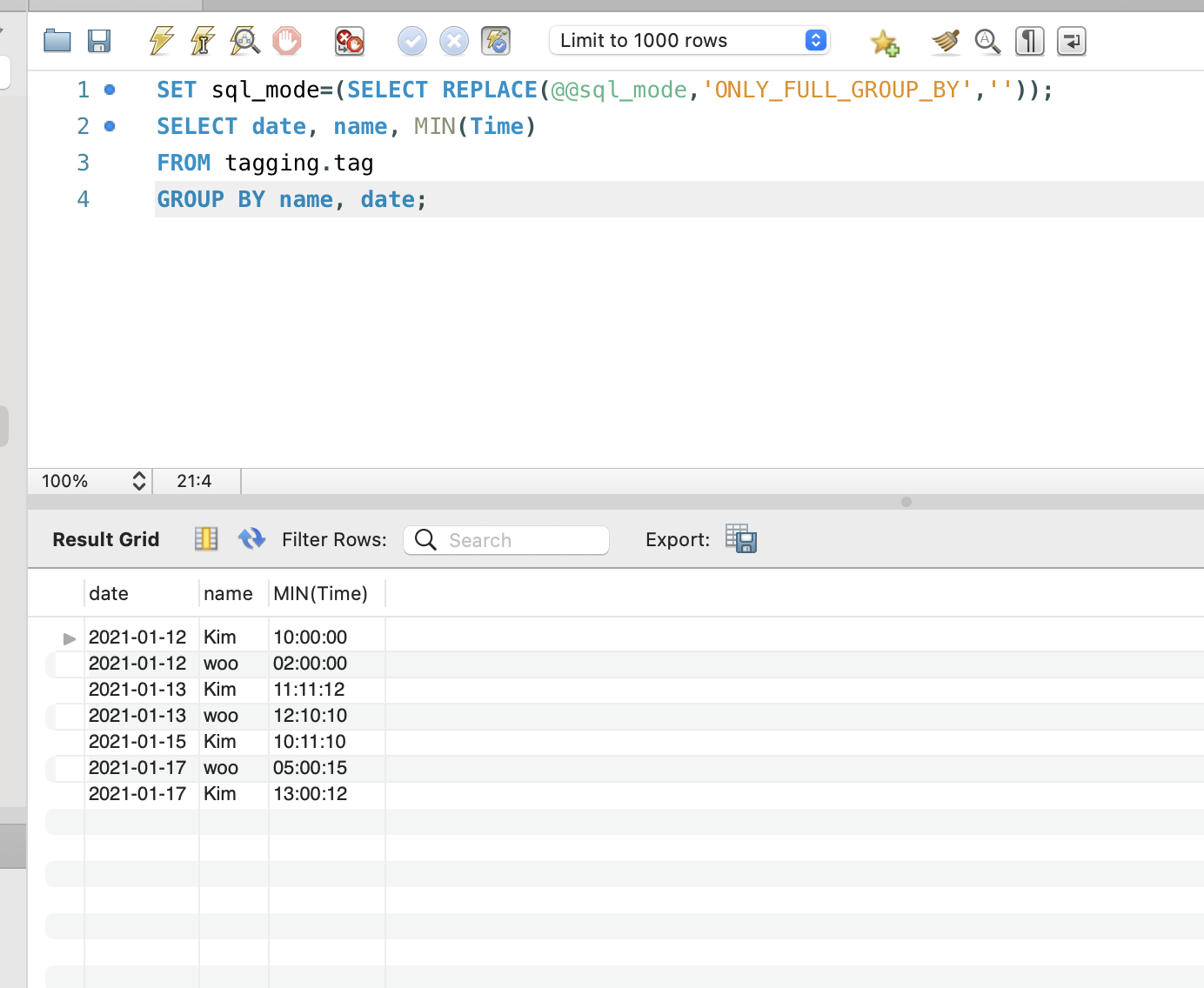The height and width of the screenshot is (988, 1204).
Task: Rollback the current transaction
Action: (x=454, y=41)
